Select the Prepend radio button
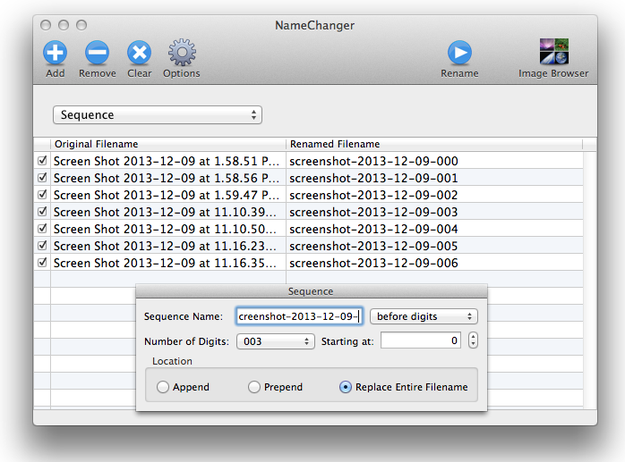 point(254,387)
